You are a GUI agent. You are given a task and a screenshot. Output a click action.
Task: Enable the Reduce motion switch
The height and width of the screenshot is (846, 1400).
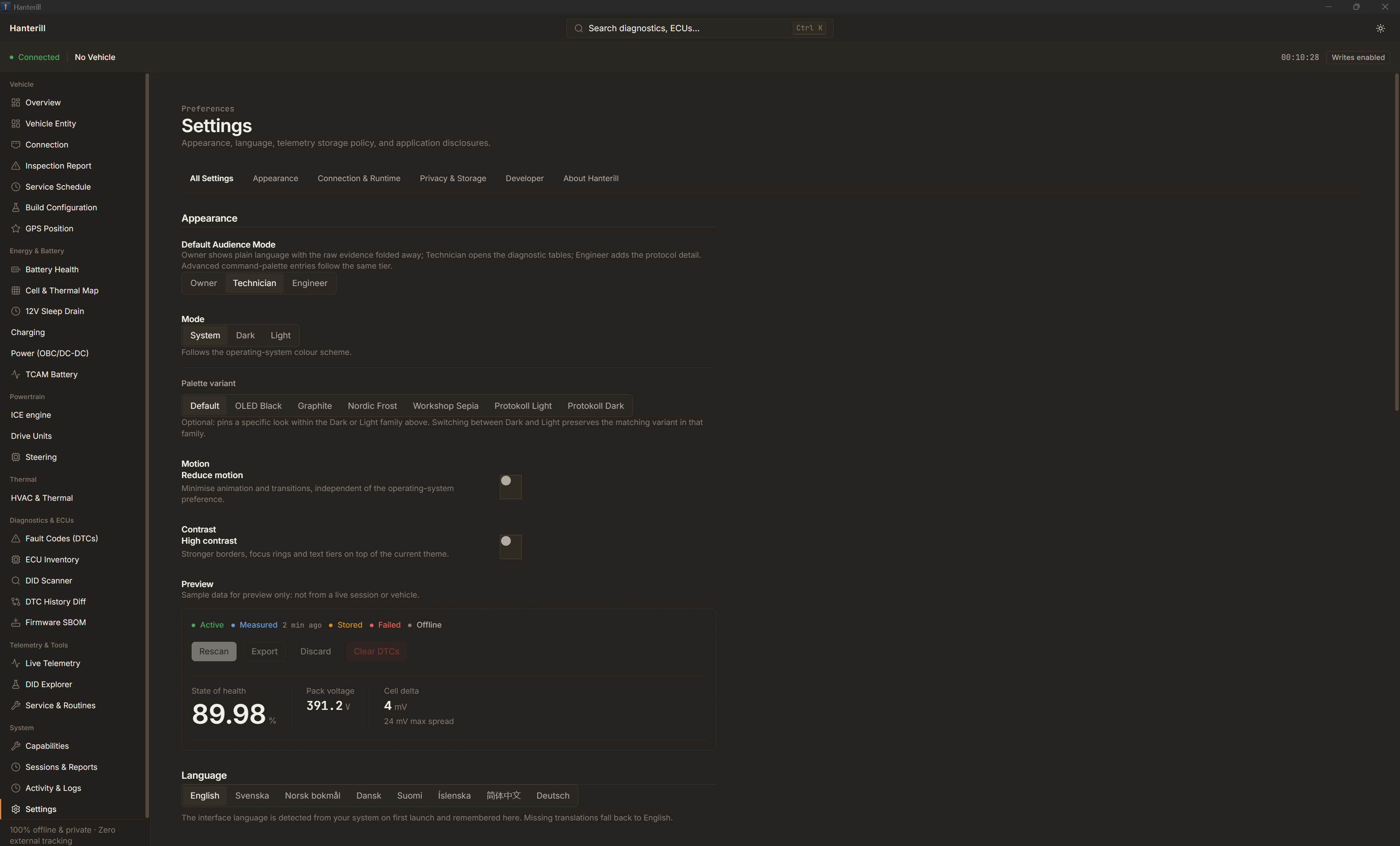point(510,487)
